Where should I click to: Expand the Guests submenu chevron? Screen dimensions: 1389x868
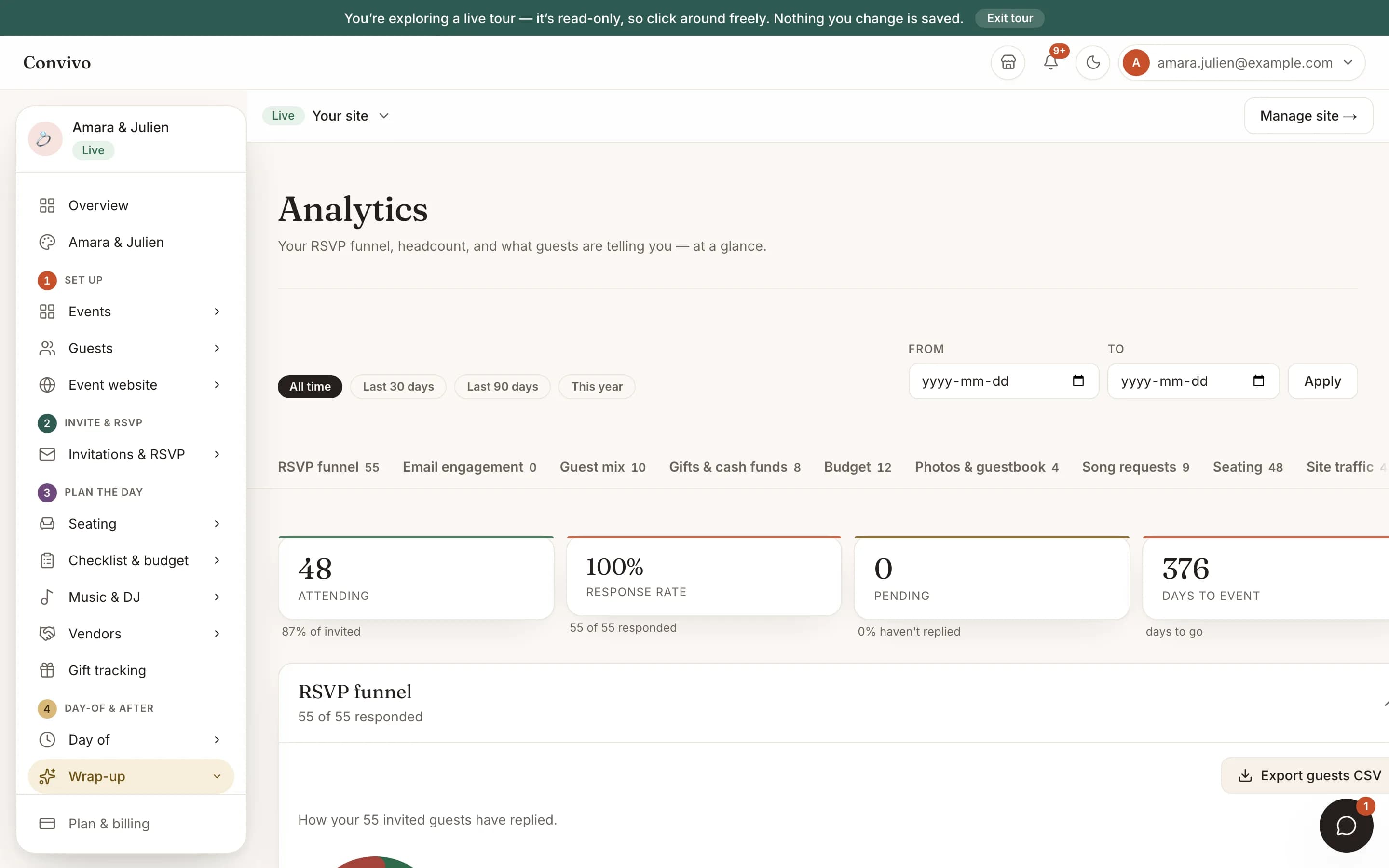[217, 349]
